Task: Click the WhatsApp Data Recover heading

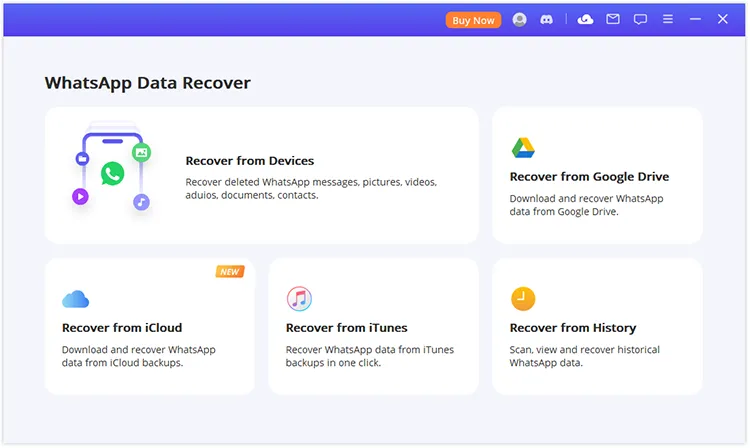Action: click(x=147, y=83)
